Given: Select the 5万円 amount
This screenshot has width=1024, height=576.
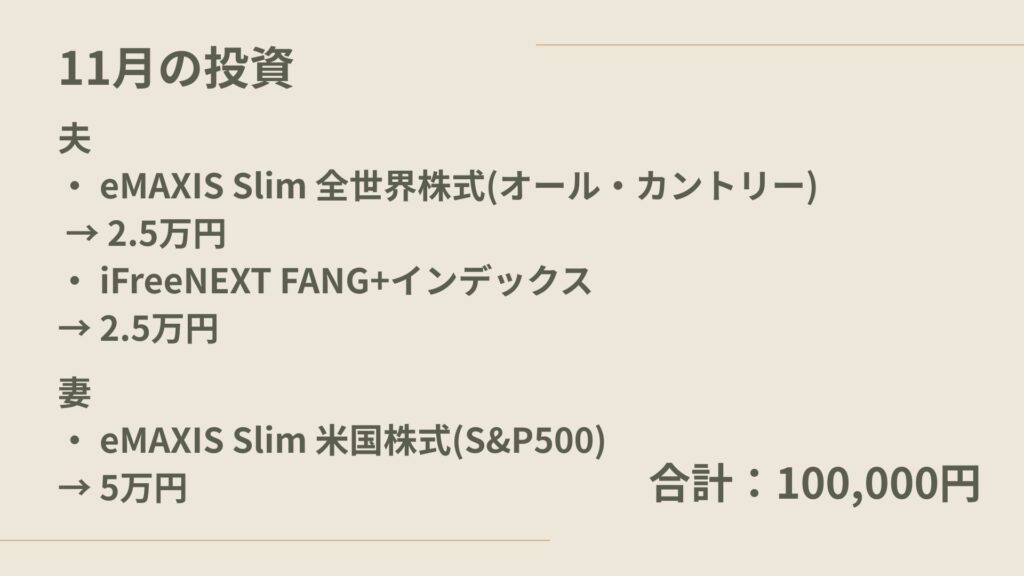Looking at the screenshot, I should click(x=143, y=488).
